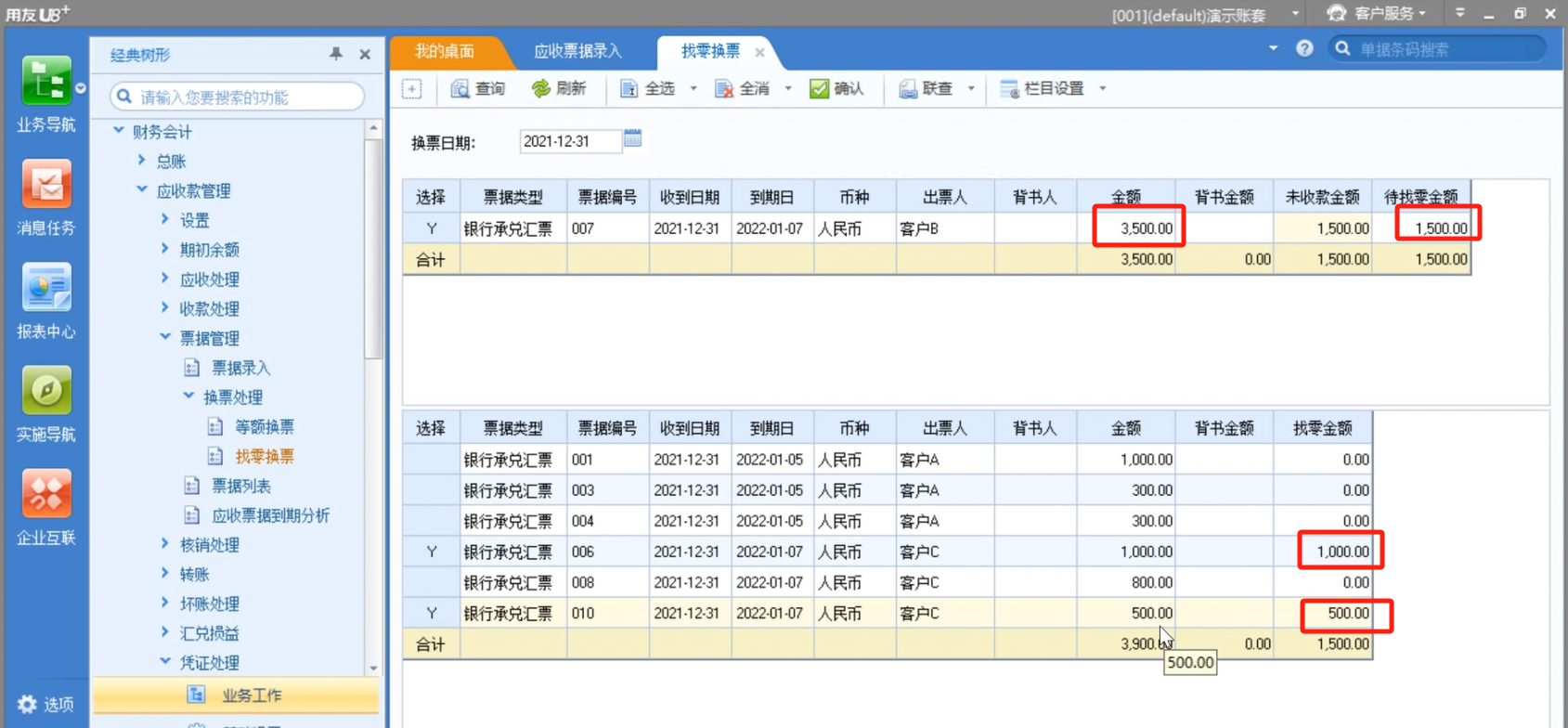1568x728 pixels.
Task: Click the help question mark icon
Action: [x=1304, y=49]
